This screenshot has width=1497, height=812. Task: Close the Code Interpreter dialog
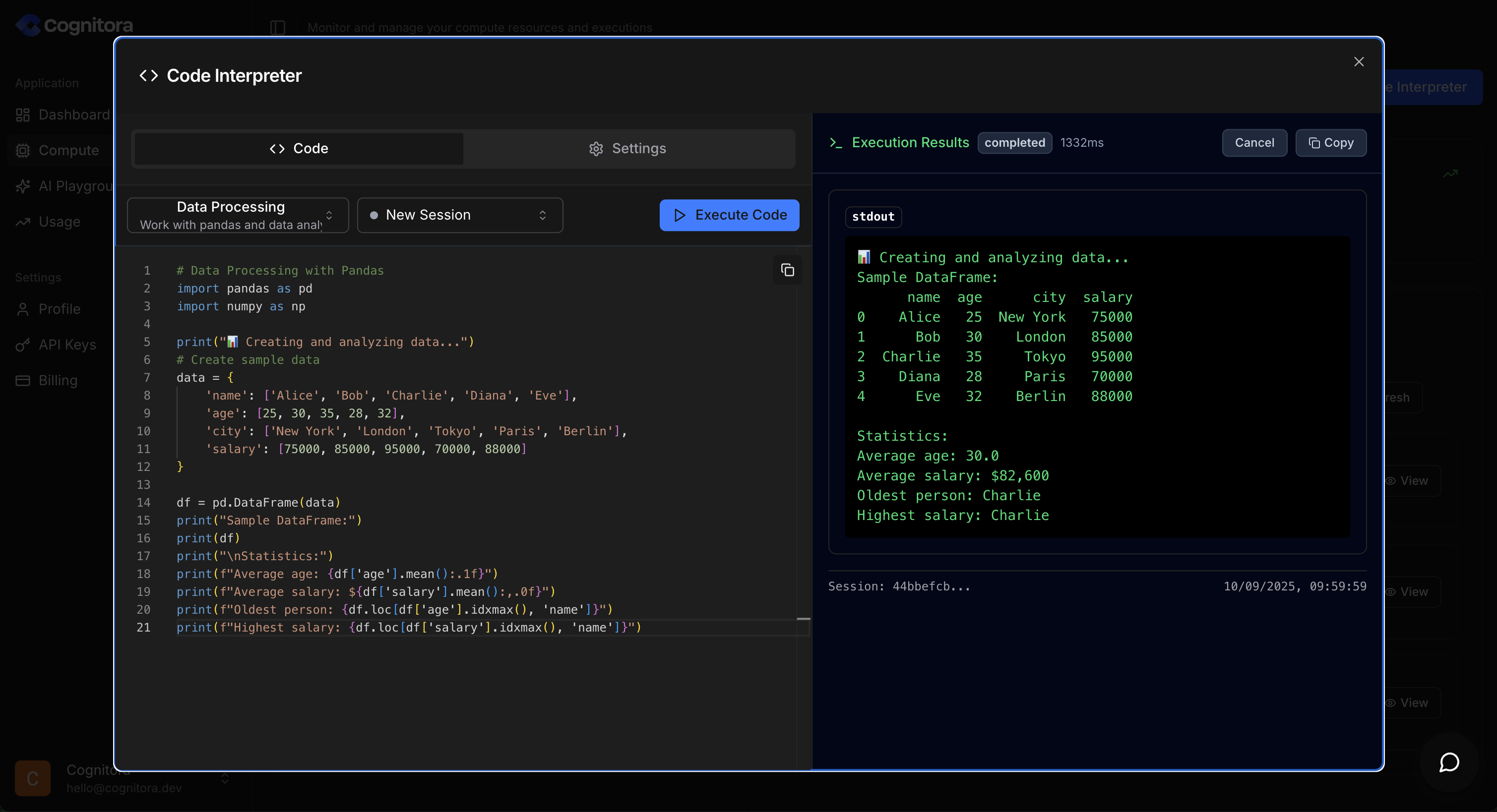click(1359, 61)
